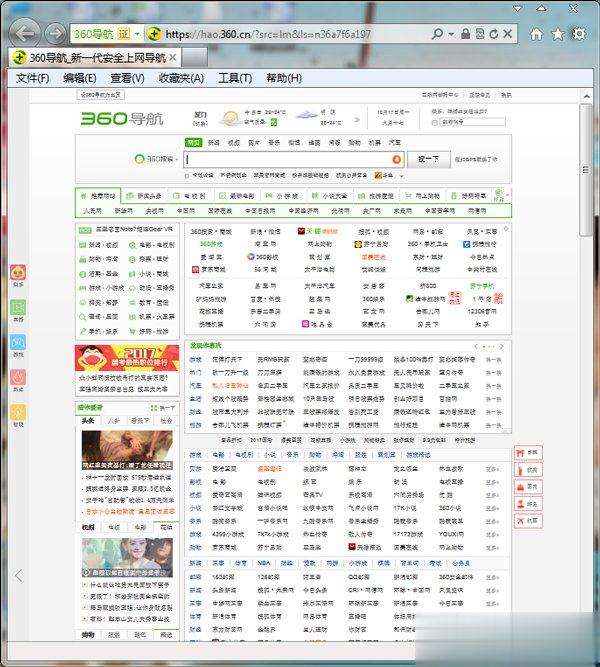Open the 工具(T) menu

pyautogui.click(x=235, y=78)
